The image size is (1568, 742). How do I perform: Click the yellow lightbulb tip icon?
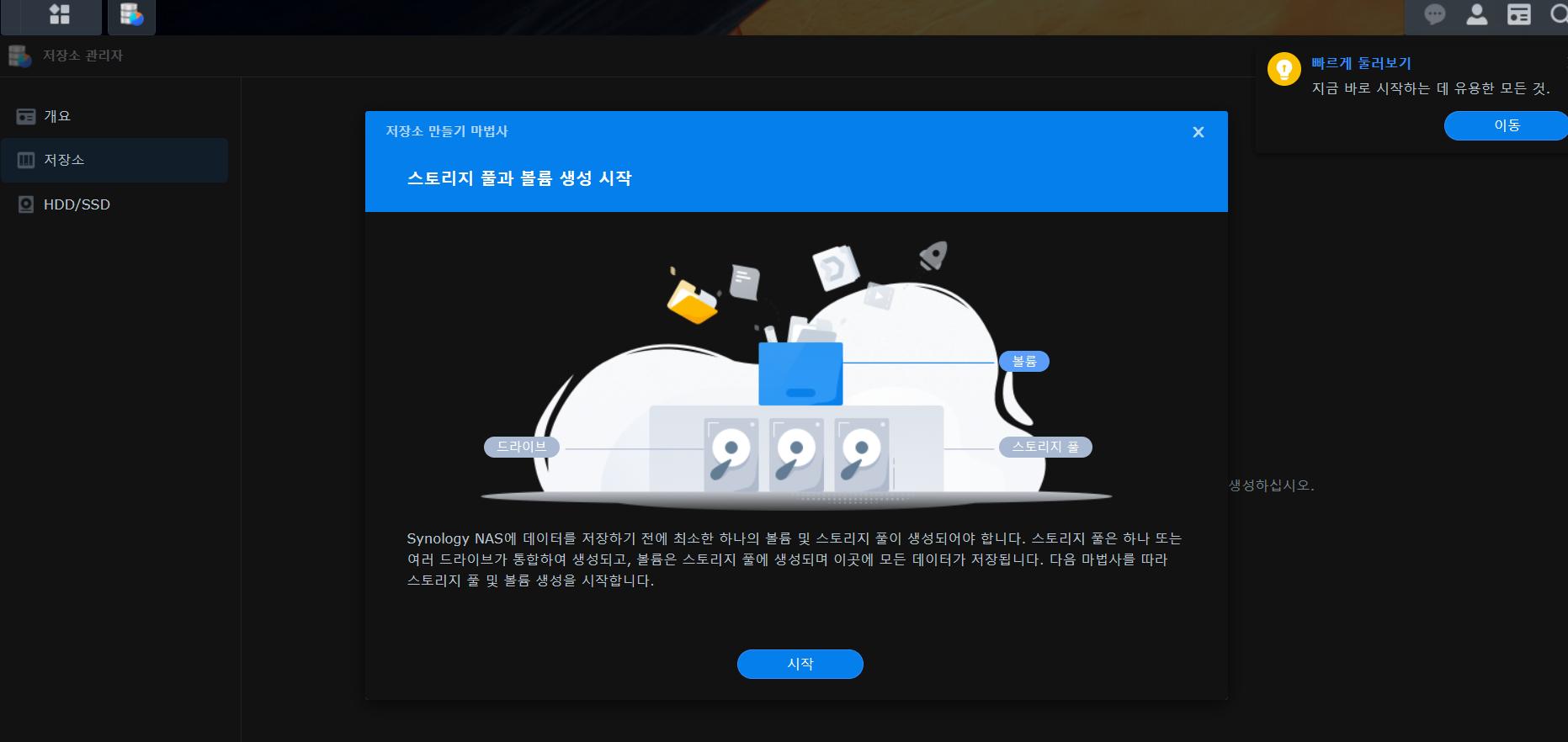pyautogui.click(x=1284, y=70)
